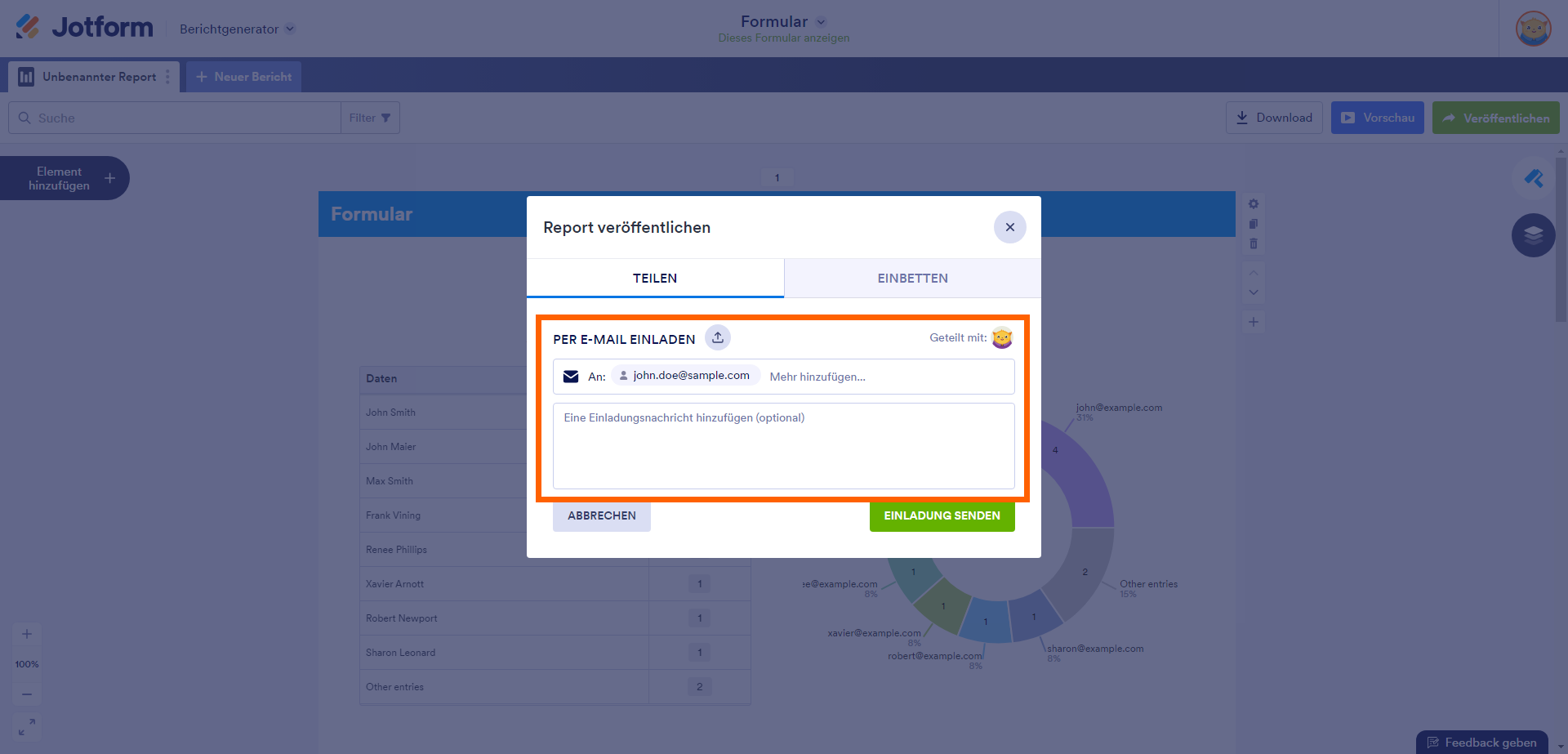Select the 'Sharon Leonard' table row

pyautogui.click(x=555, y=653)
